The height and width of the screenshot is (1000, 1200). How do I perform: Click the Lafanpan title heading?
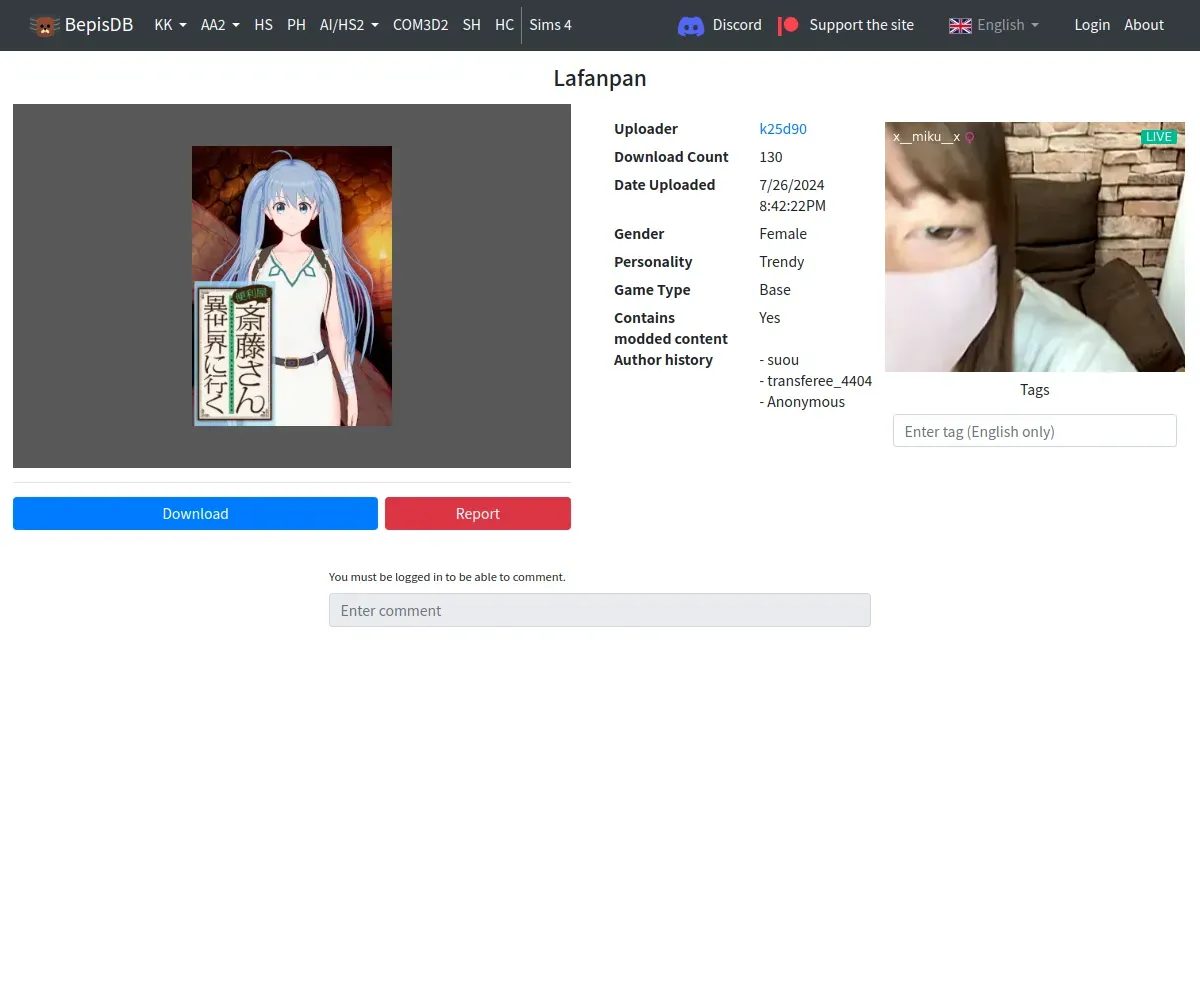600,78
